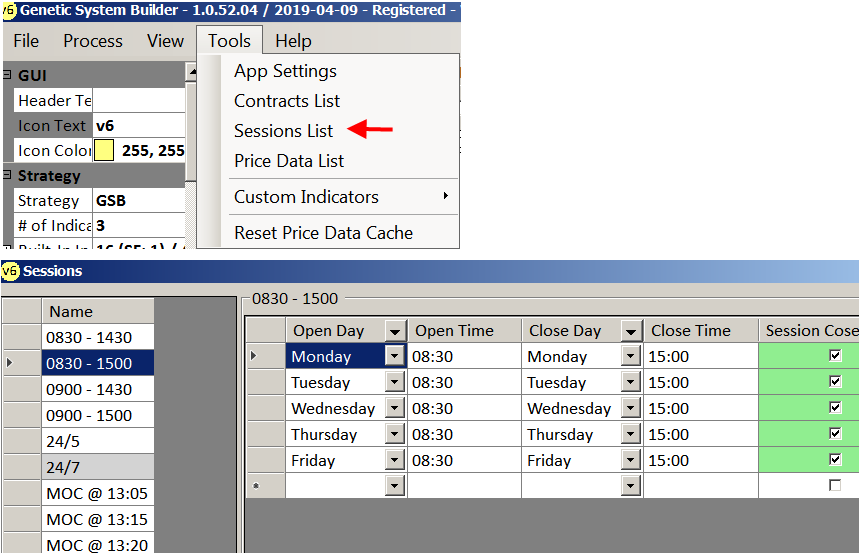Open the Open Day column header dropdown

point(395,331)
